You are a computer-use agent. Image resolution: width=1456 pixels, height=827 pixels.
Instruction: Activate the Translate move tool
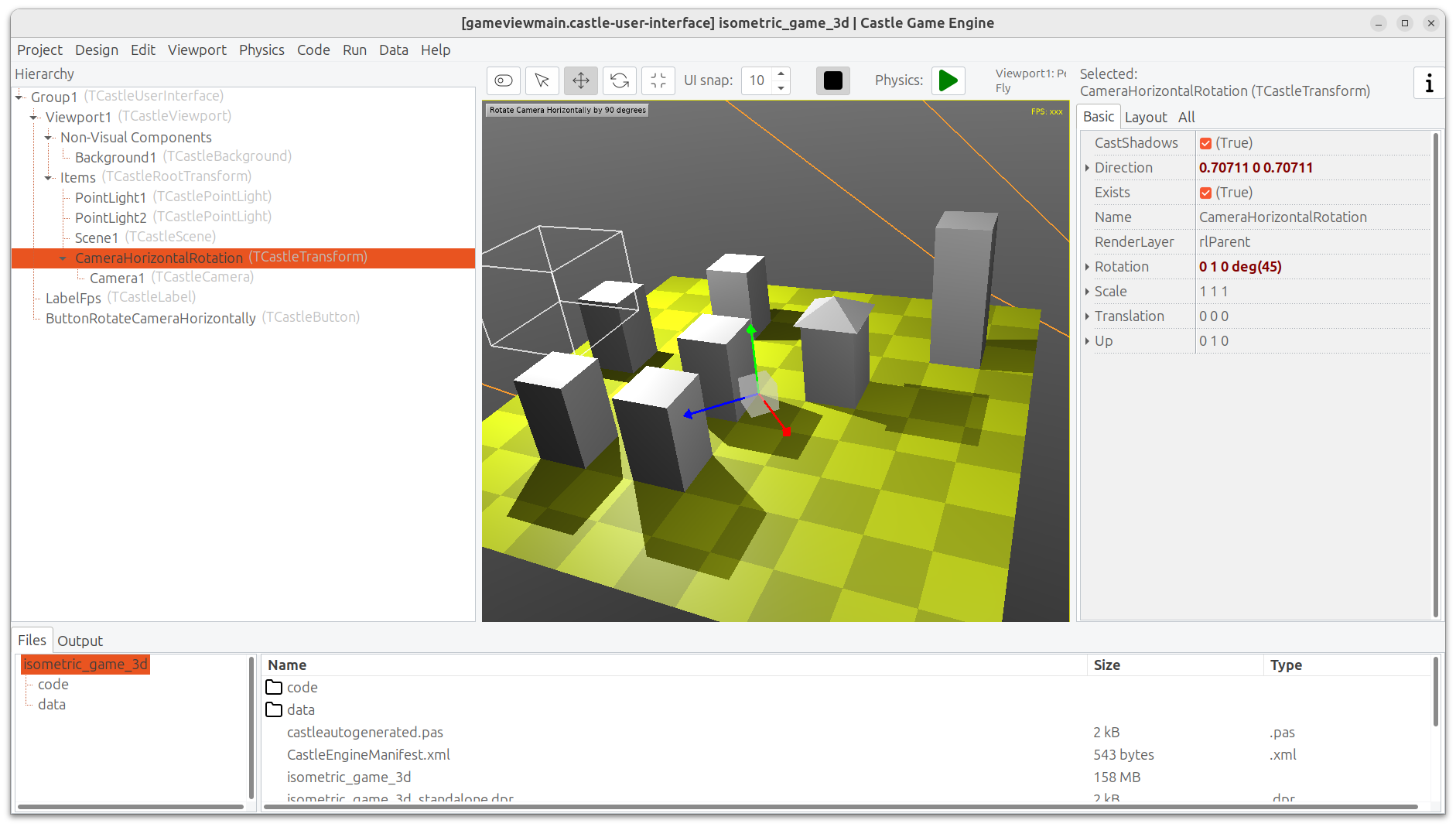[581, 80]
